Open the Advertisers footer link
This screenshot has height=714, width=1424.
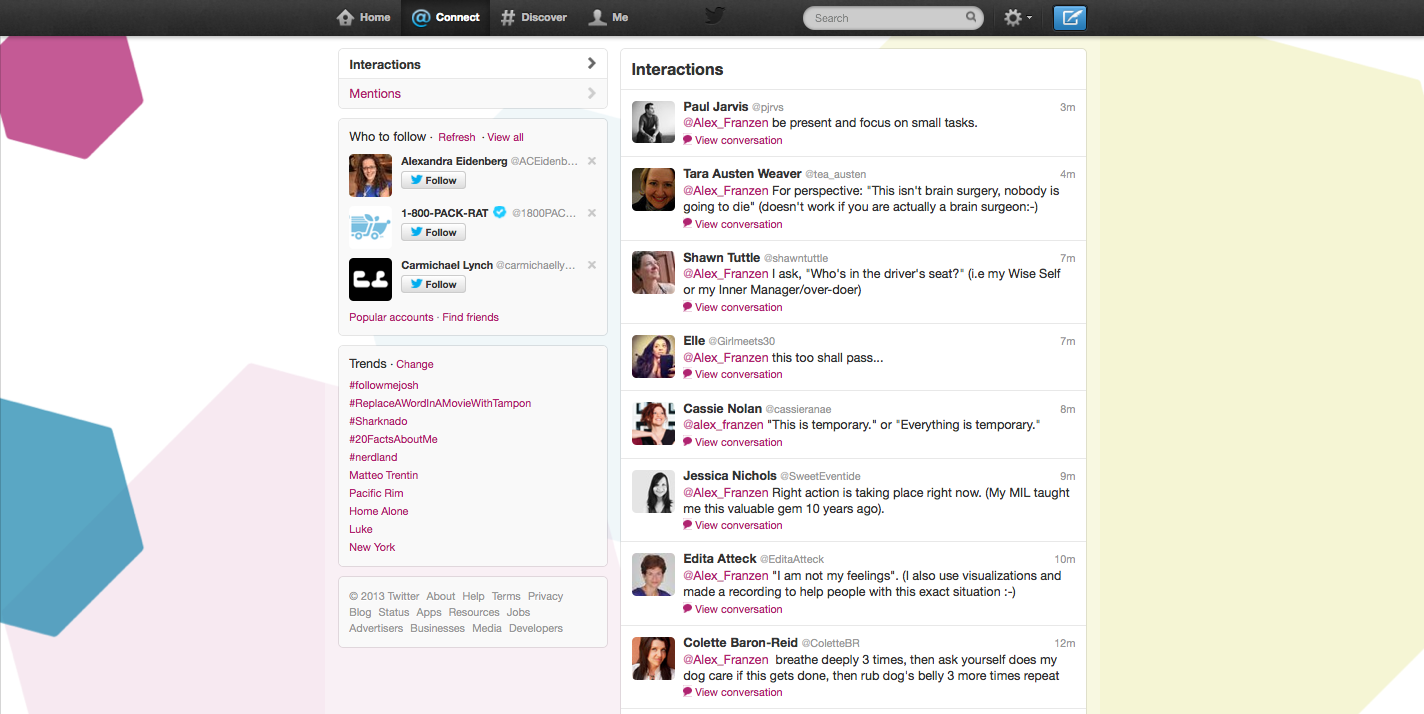coord(376,628)
